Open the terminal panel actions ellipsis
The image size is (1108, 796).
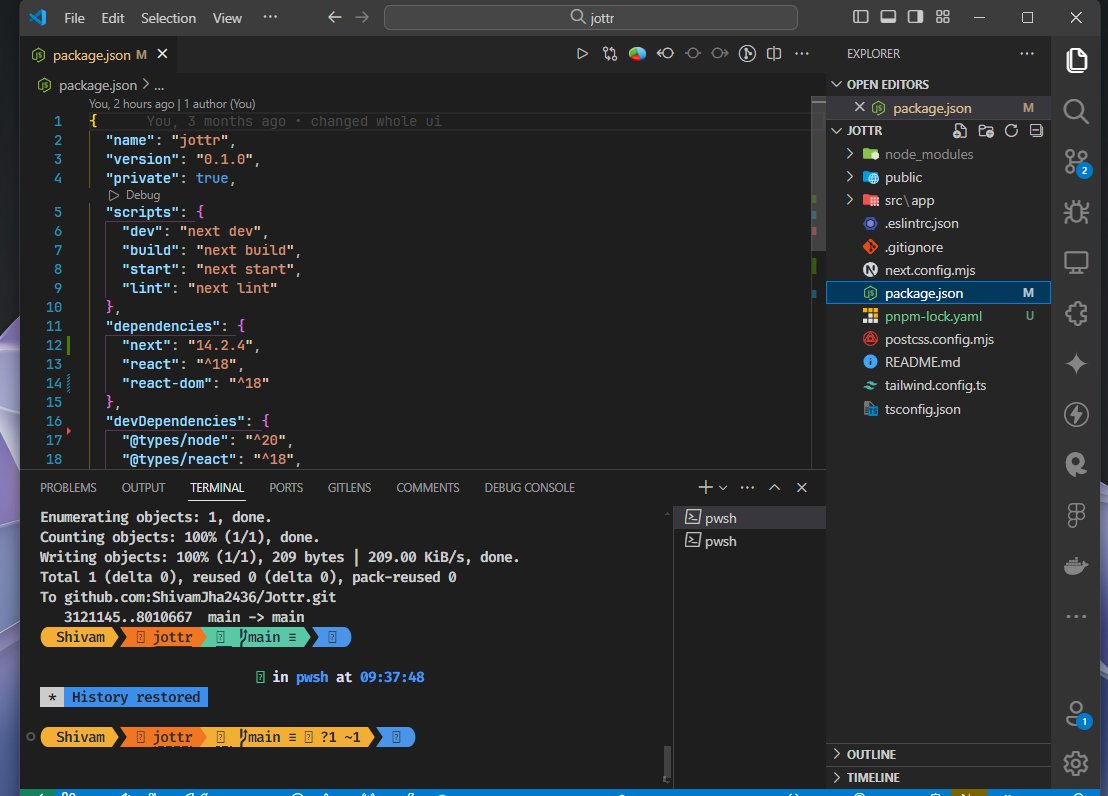747,487
